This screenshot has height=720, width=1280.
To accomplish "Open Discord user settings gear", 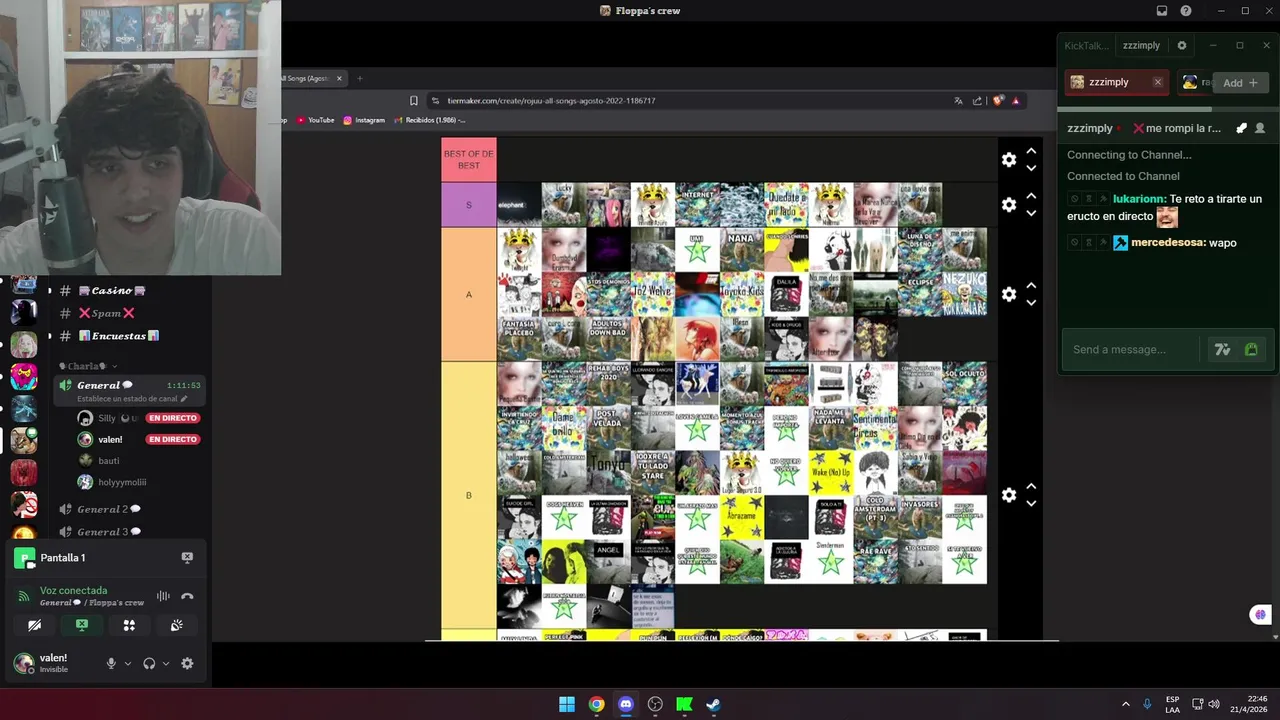I will coord(187,663).
